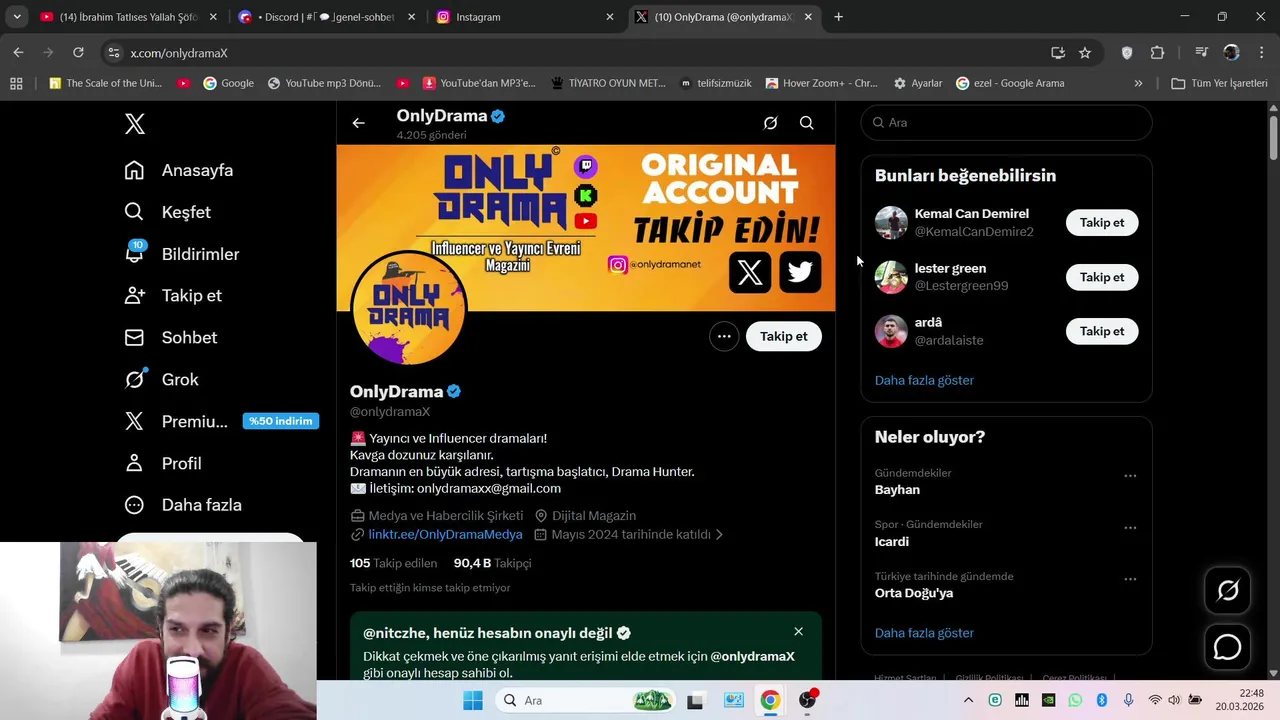Open Grok from sidebar
The image size is (1280, 720).
[161, 380]
